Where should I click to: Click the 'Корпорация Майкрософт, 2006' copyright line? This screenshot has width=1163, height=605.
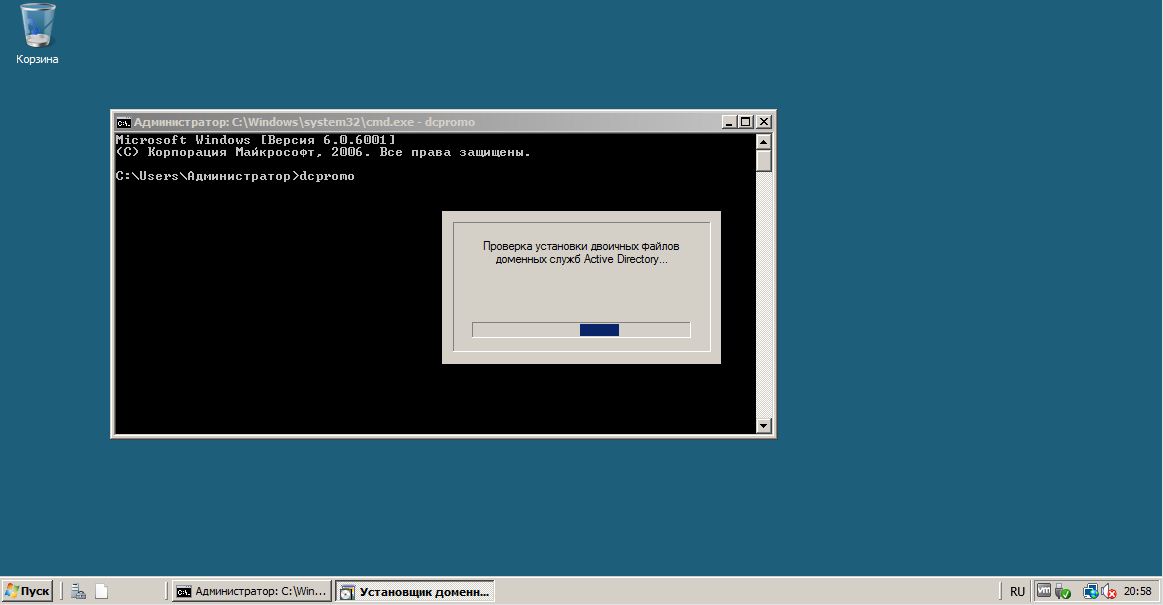(x=323, y=152)
